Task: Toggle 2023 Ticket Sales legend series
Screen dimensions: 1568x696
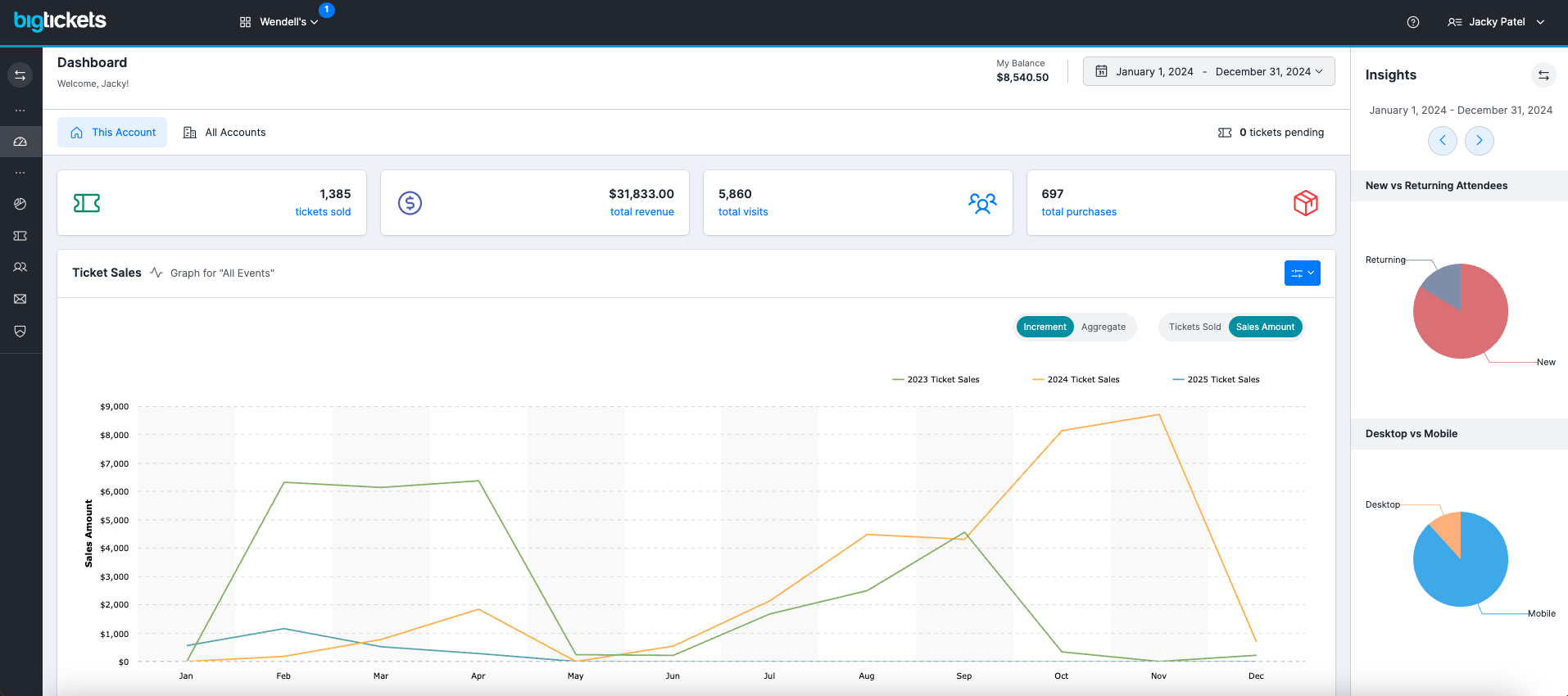Action: pos(936,379)
